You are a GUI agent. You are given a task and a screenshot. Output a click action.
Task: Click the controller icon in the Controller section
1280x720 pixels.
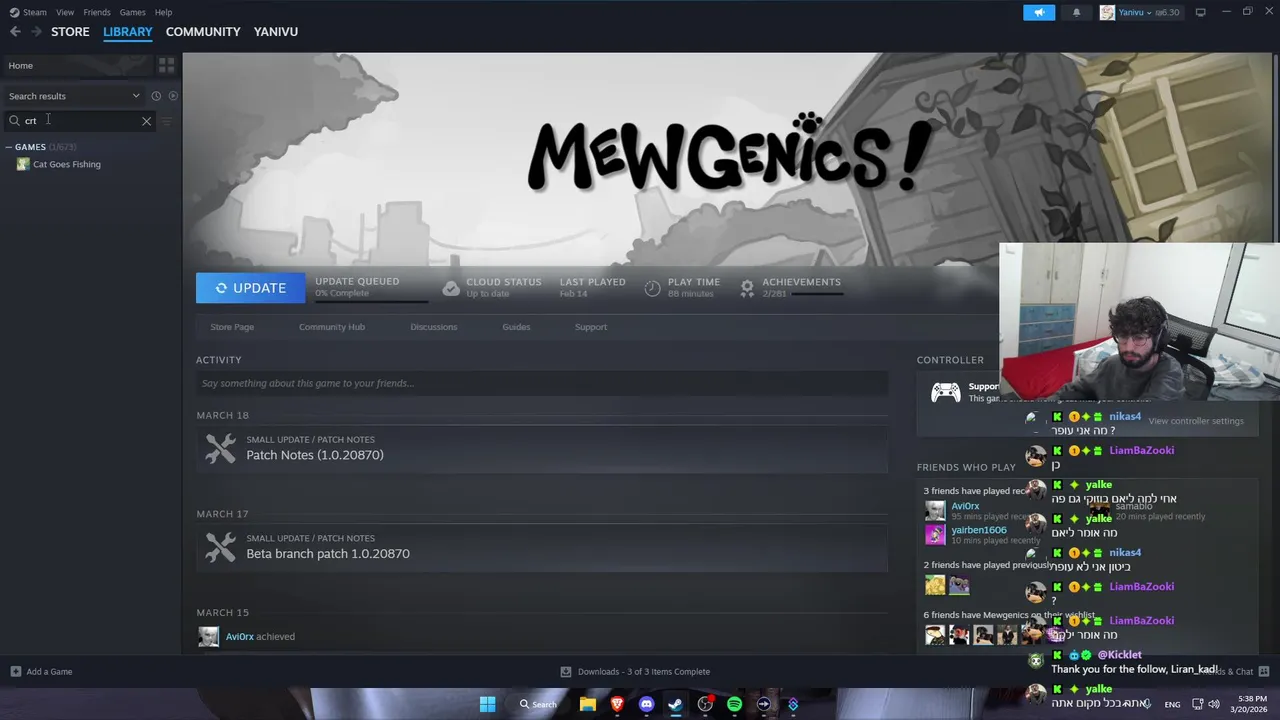pyautogui.click(x=946, y=392)
